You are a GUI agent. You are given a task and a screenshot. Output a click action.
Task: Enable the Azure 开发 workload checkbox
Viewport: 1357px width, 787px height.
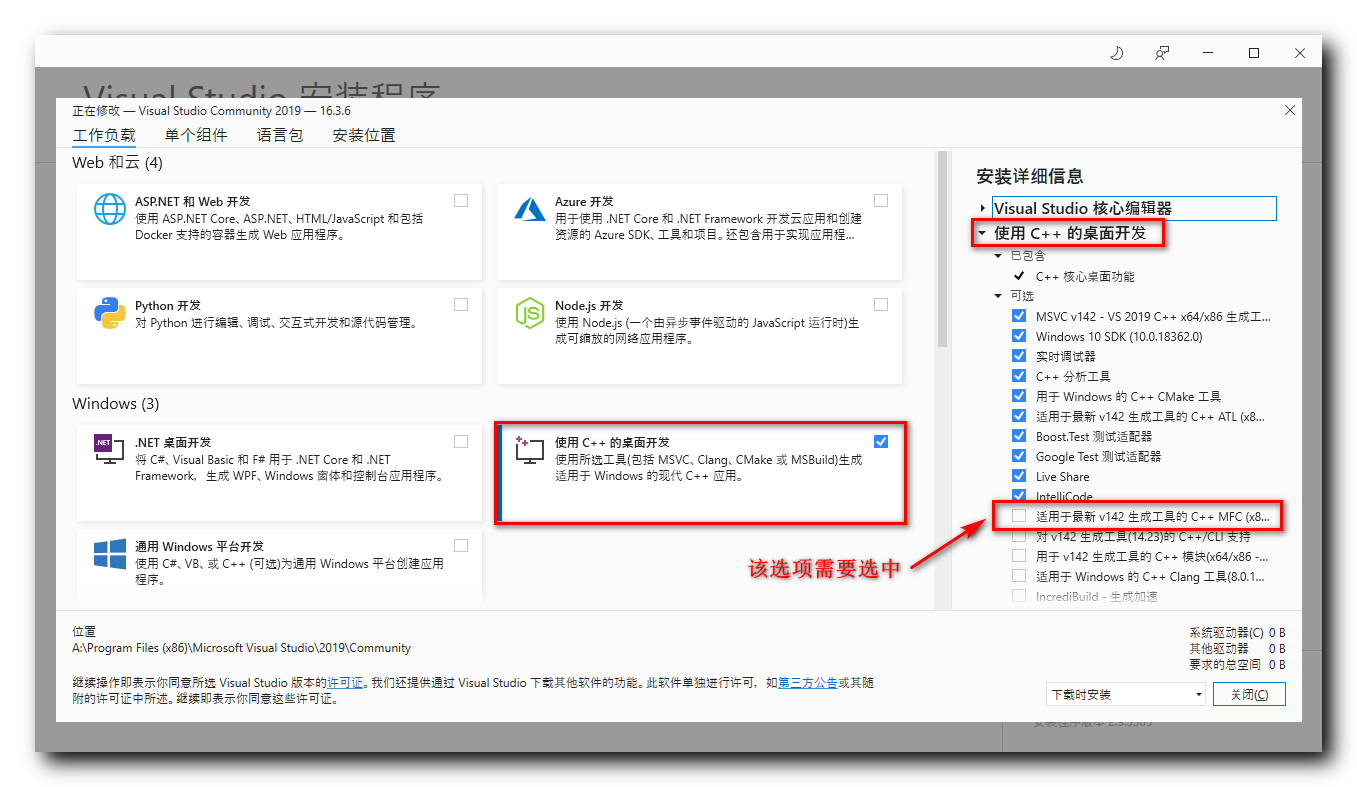(x=881, y=200)
